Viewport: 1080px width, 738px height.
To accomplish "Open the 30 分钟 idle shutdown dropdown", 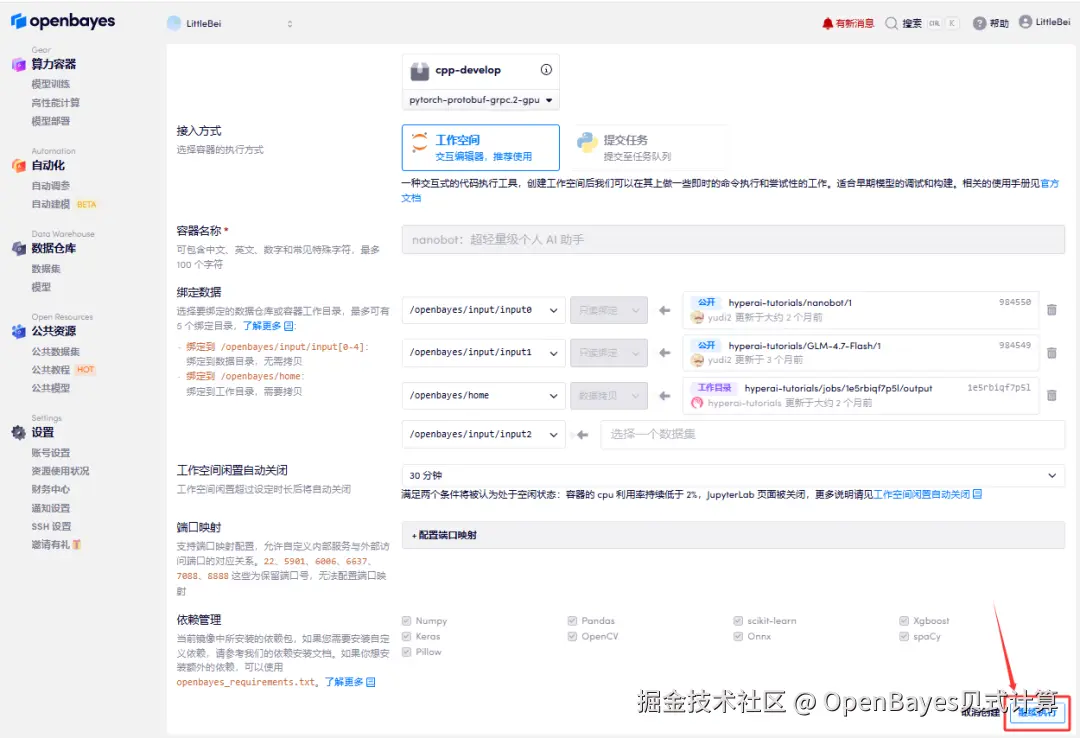I will [x=733, y=475].
